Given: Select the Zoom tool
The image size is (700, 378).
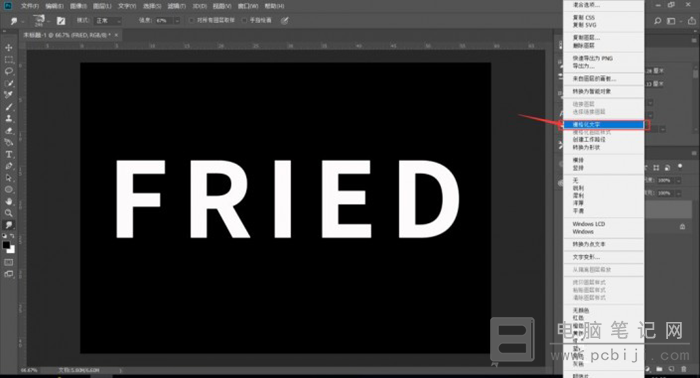Looking at the screenshot, I should click(x=8, y=213).
